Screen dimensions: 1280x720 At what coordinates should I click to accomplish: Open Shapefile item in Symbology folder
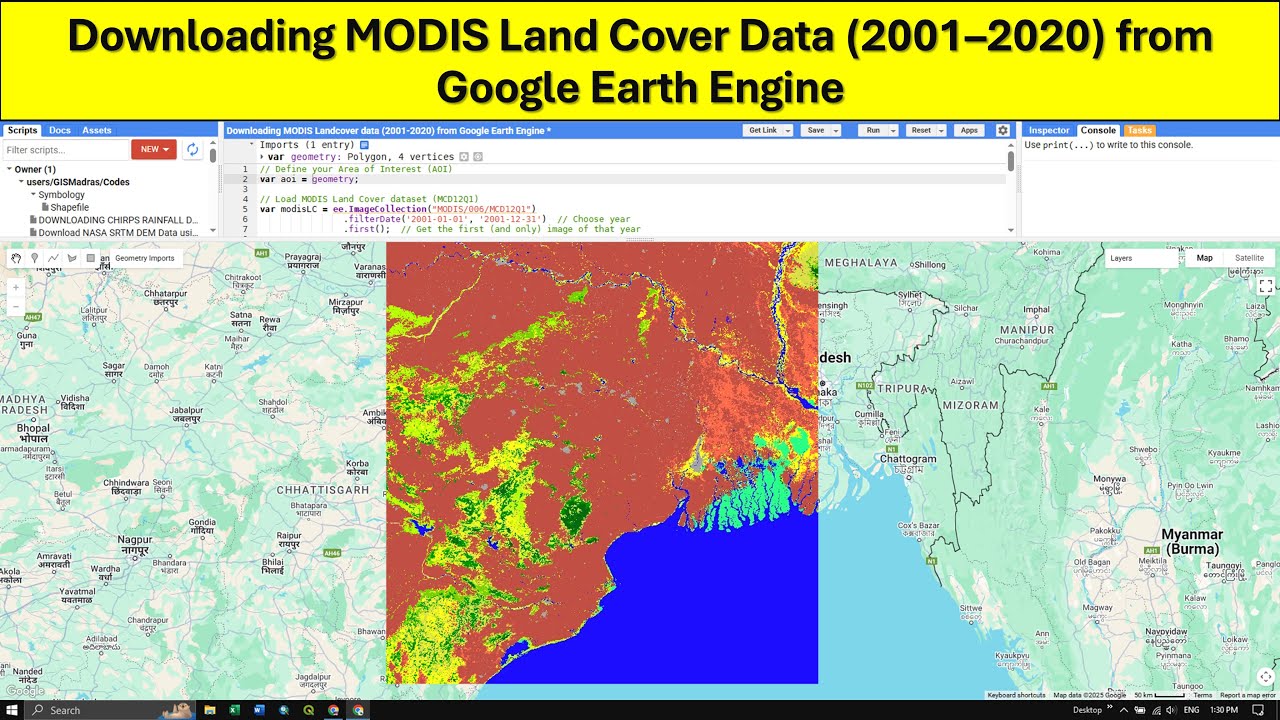[69, 207]
